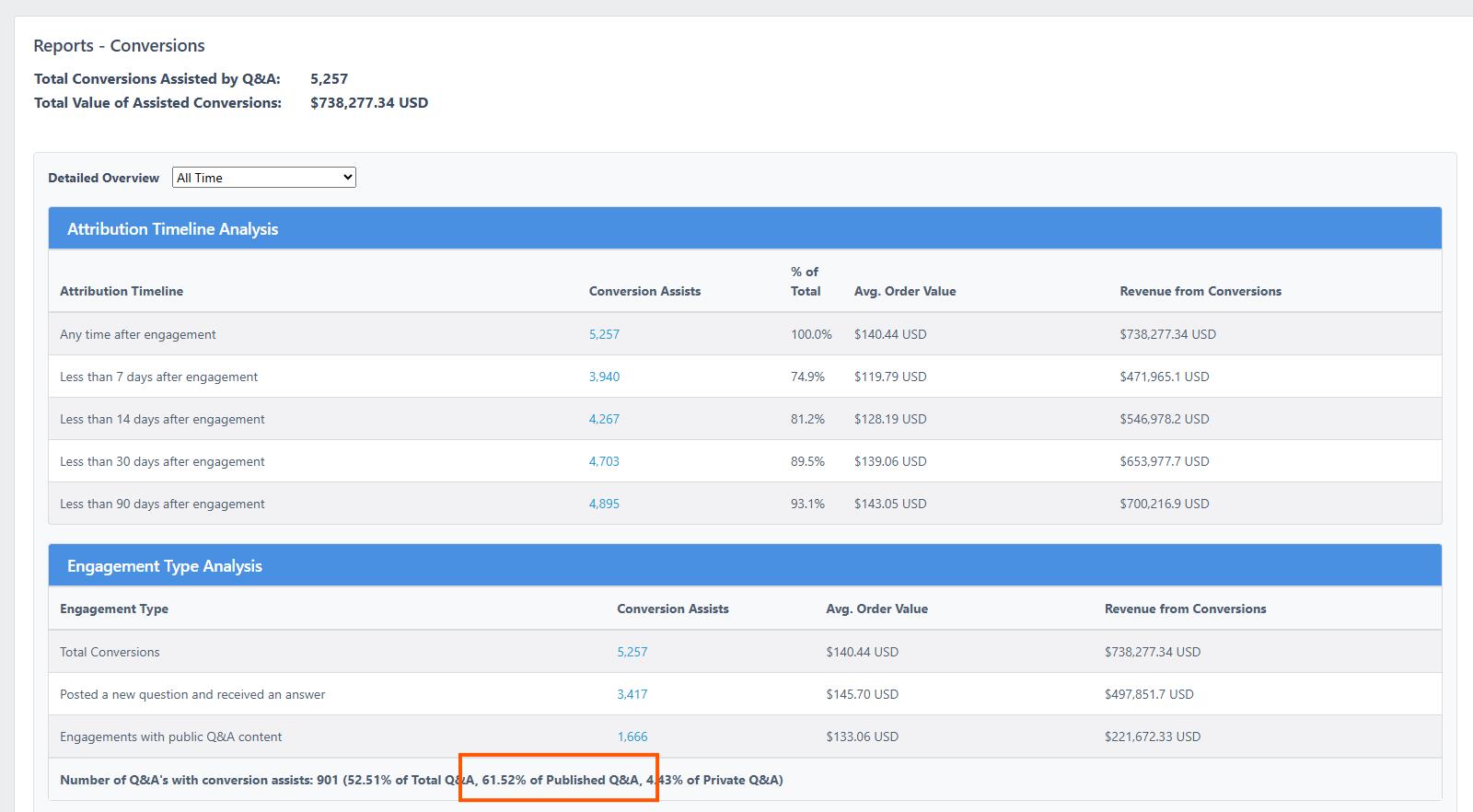1473x812 pixels.
Task: Click the Detailed Overview label
Action: click(103, 178)
